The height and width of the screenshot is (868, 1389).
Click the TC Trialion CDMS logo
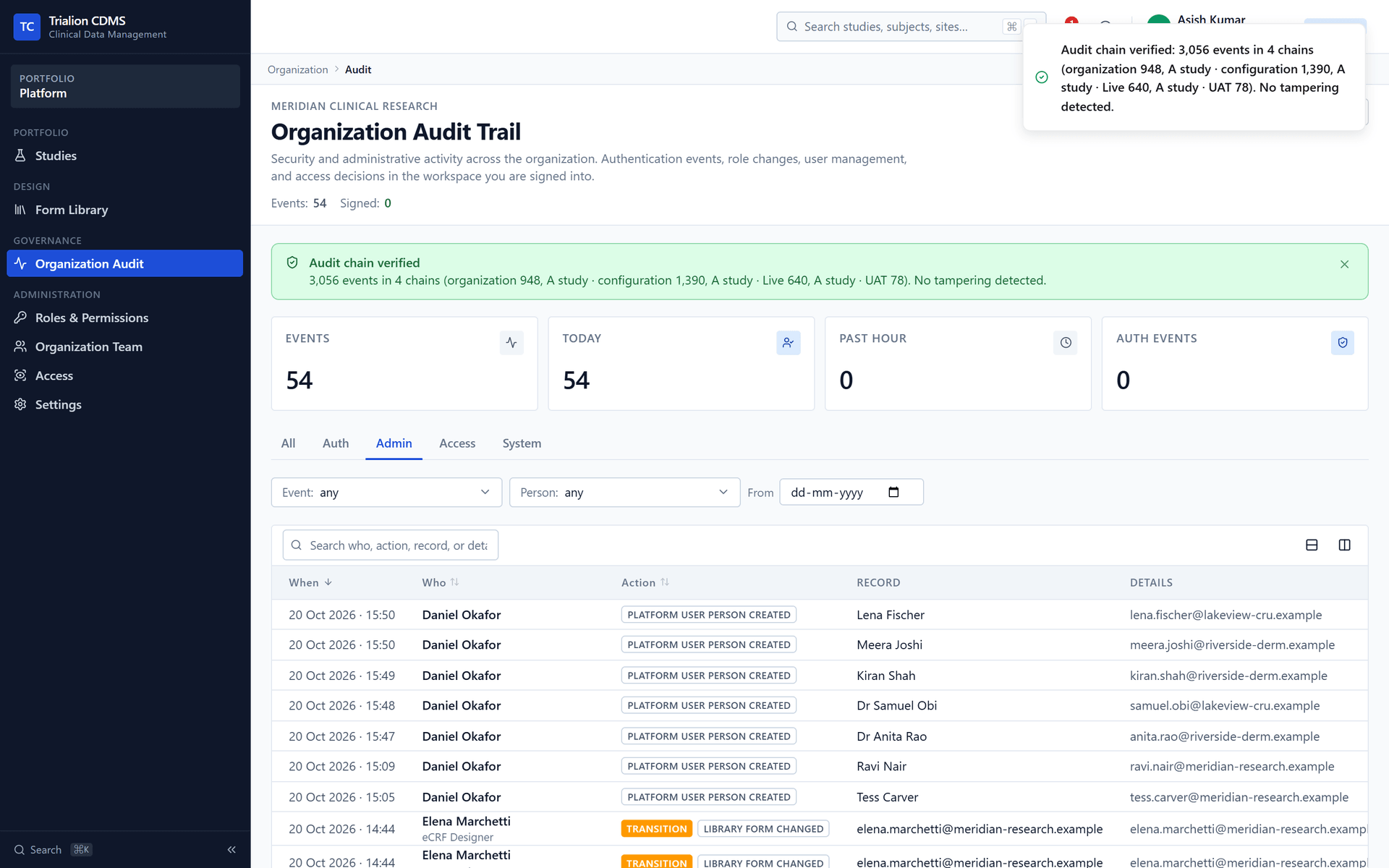pos(27,27)
